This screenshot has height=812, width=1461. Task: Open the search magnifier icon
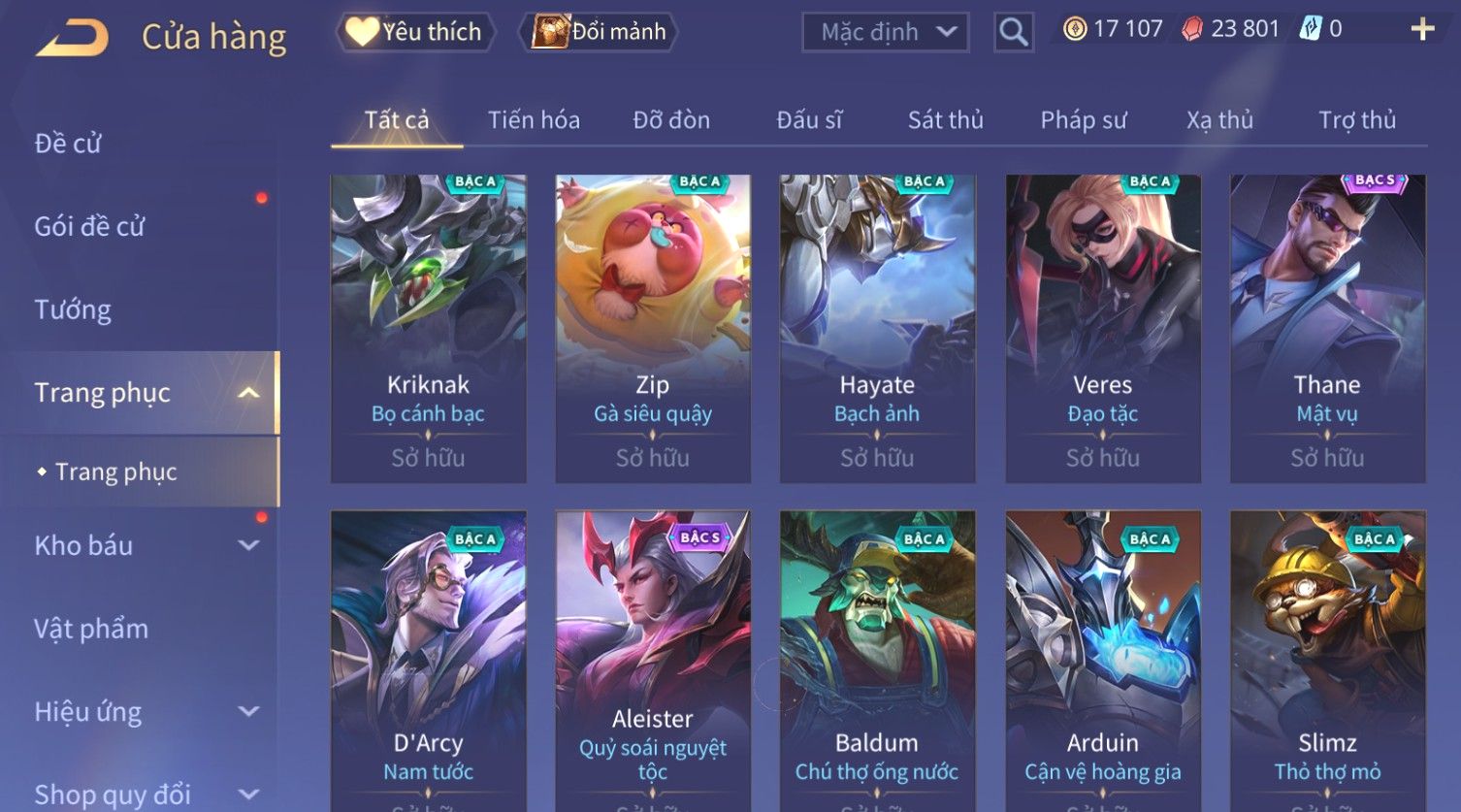pos(1013,32)
